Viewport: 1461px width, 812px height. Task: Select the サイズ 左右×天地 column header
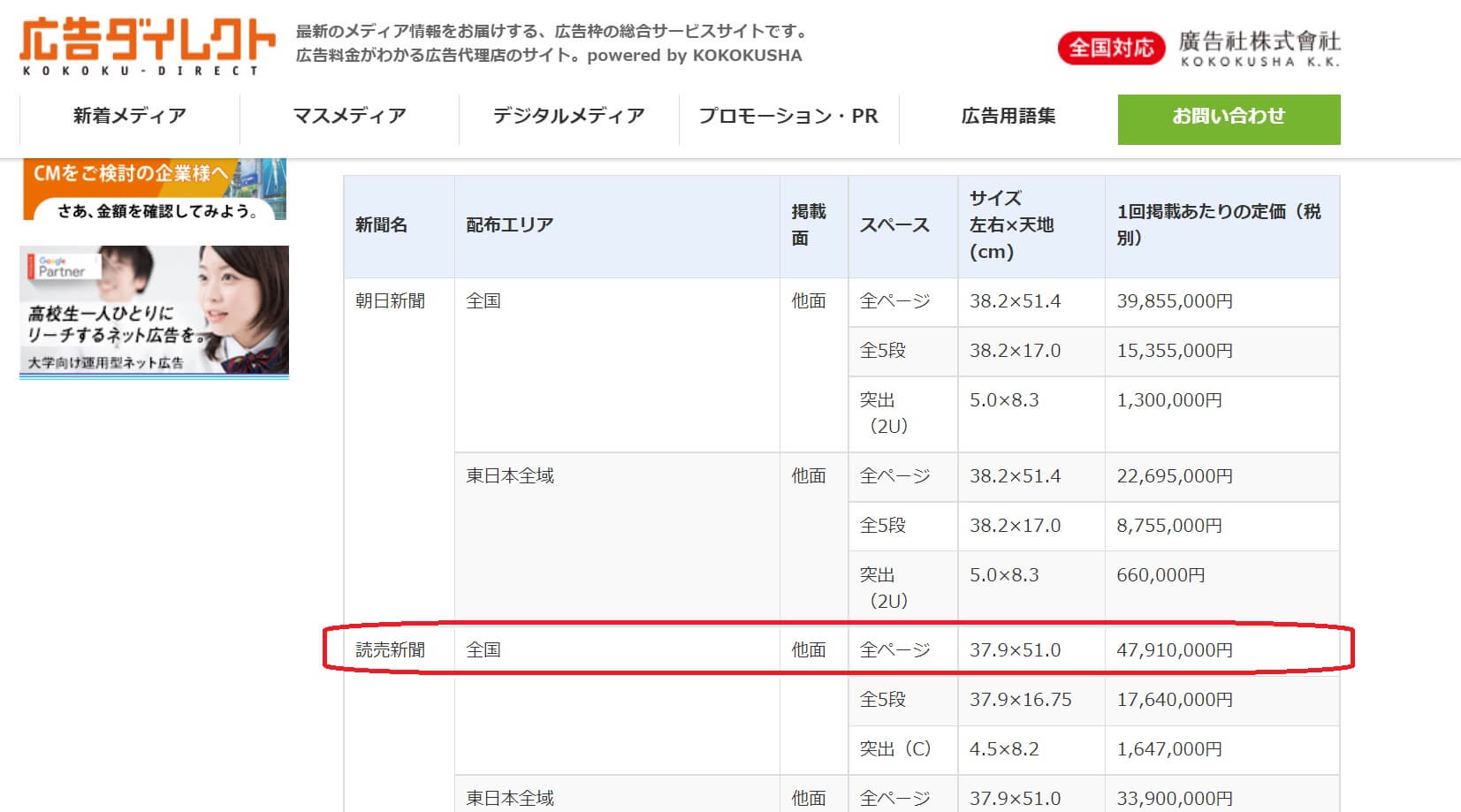pyautogui.click(x=1031, y=226)
